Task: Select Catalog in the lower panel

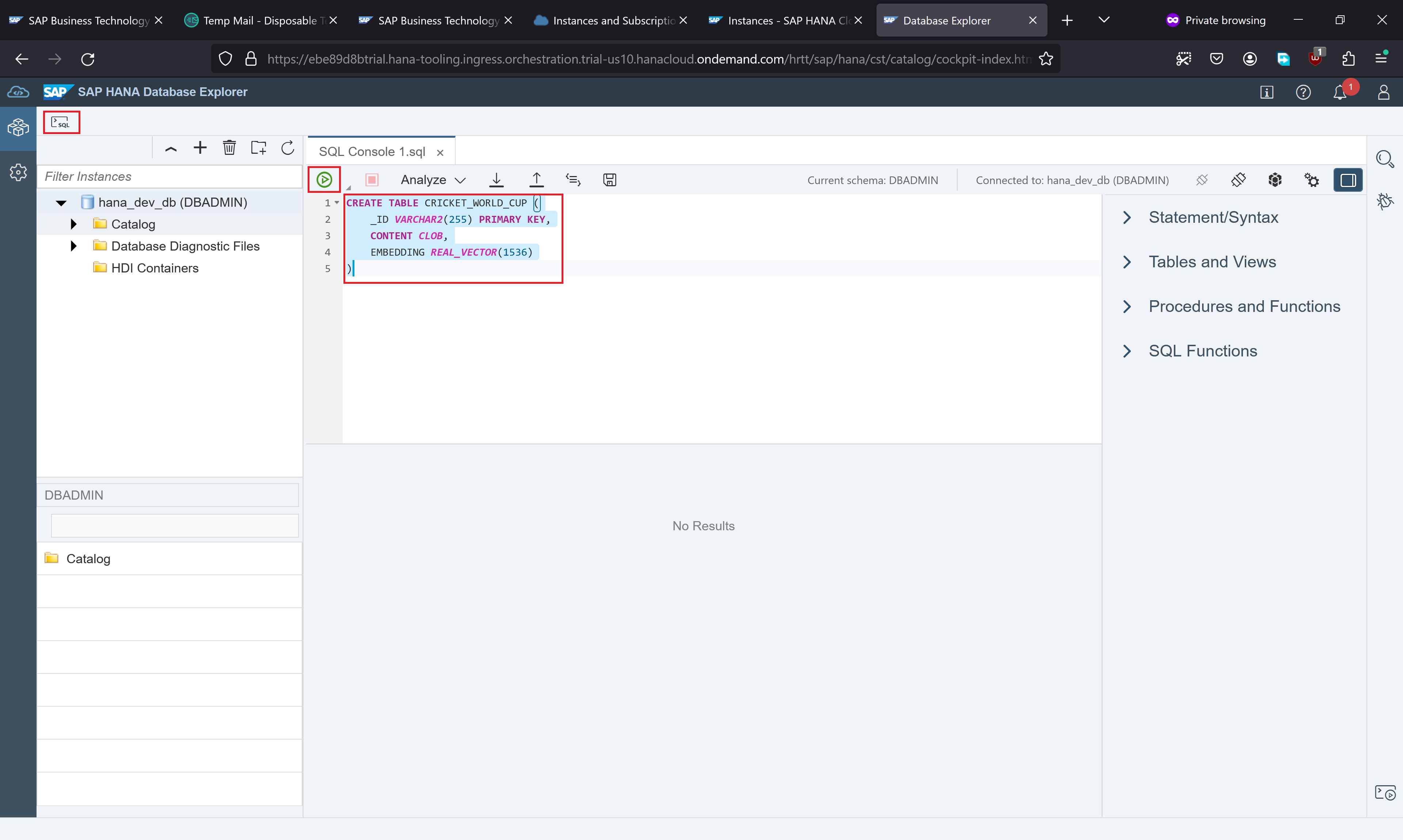Action: (88, 559)
